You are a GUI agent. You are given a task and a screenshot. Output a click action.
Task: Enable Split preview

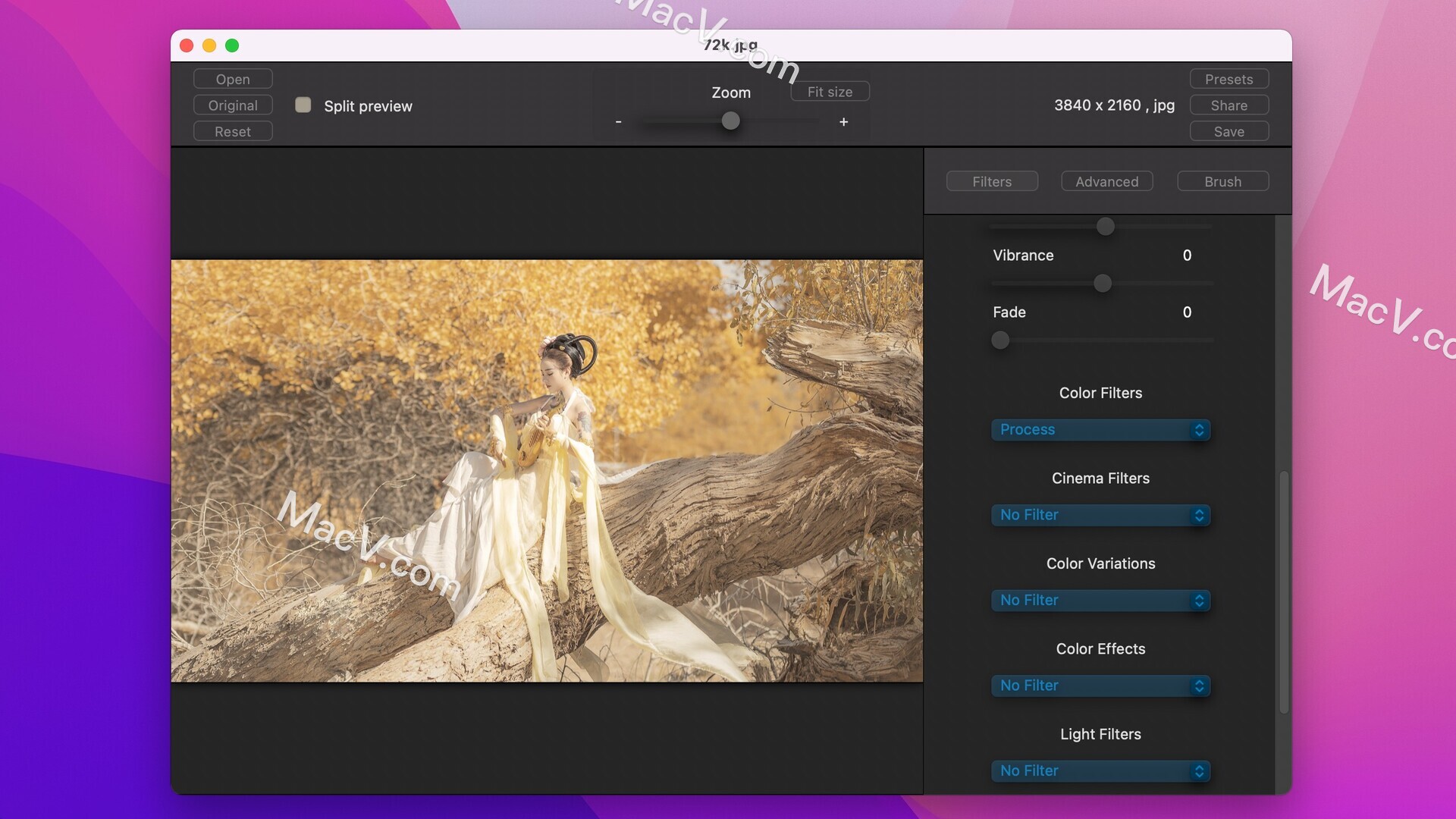click(303, 105)
